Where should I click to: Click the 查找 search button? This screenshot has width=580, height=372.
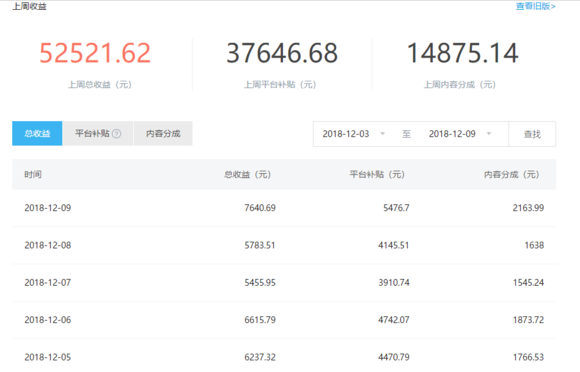click(x=532, y=134)
